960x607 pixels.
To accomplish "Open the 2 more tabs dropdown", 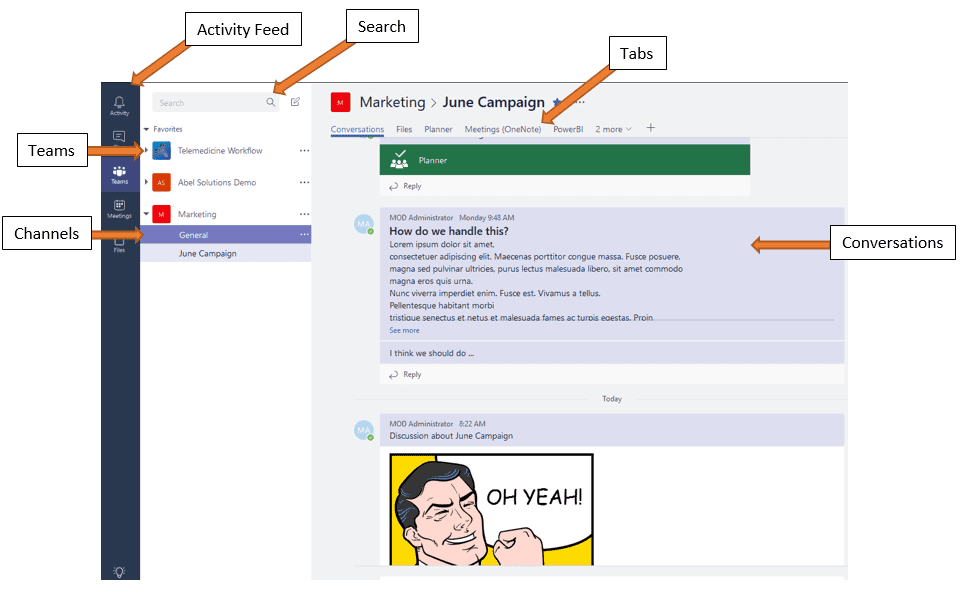I will pyautogui.click(x=613, y=129).
